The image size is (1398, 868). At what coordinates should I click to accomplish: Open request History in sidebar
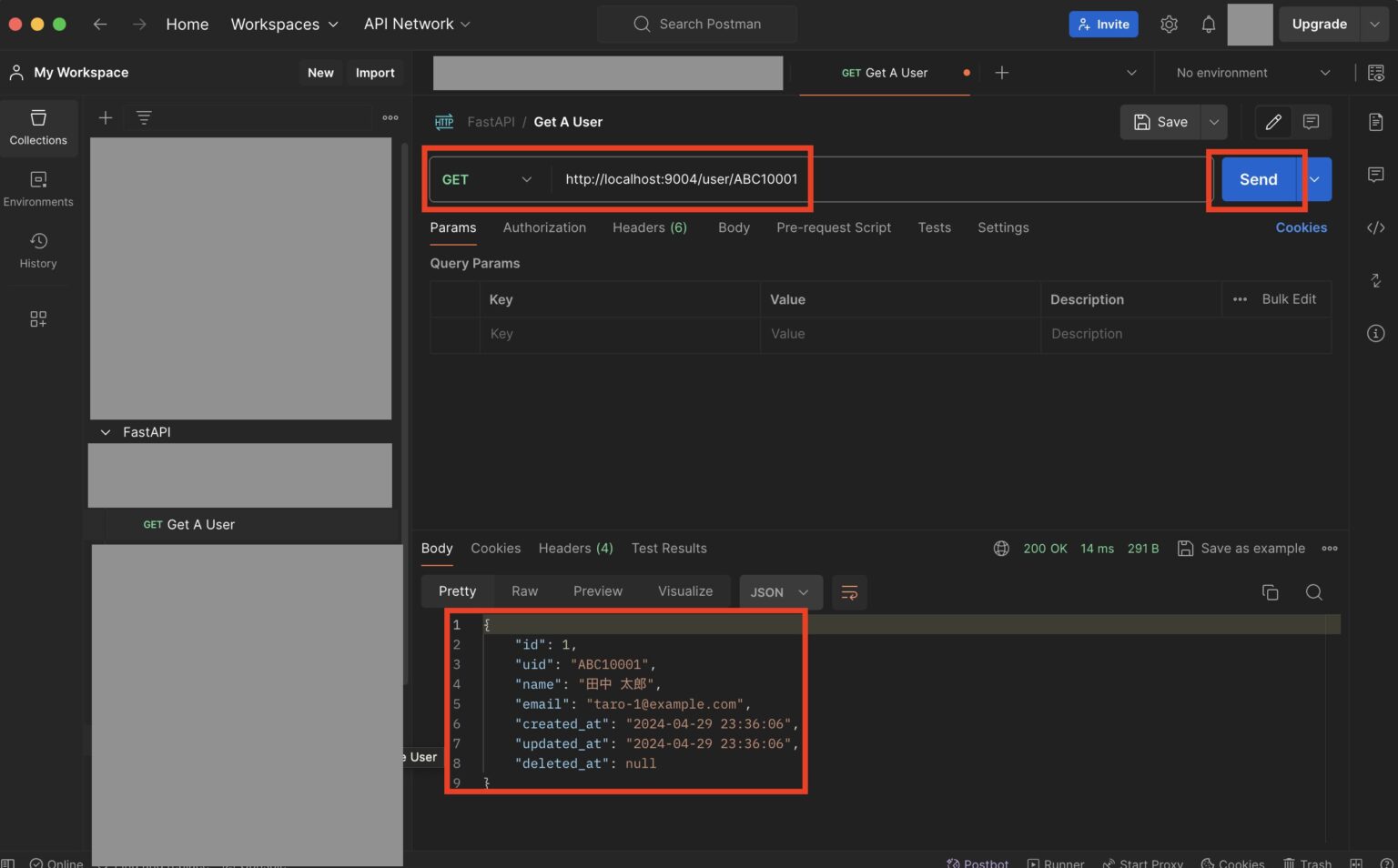pyautogui.click(x=38, y=250)
